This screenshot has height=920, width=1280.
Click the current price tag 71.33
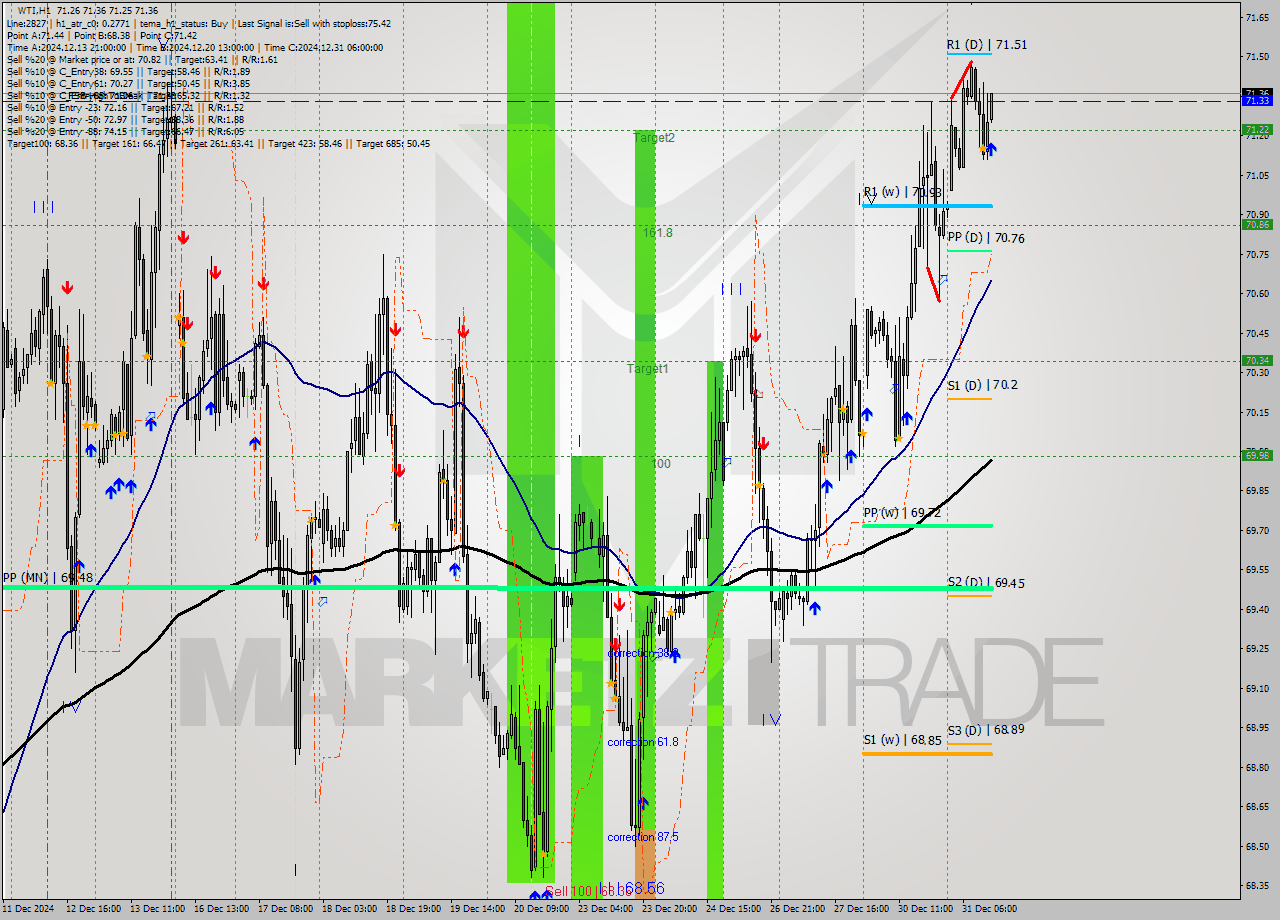coord(1257,101)
